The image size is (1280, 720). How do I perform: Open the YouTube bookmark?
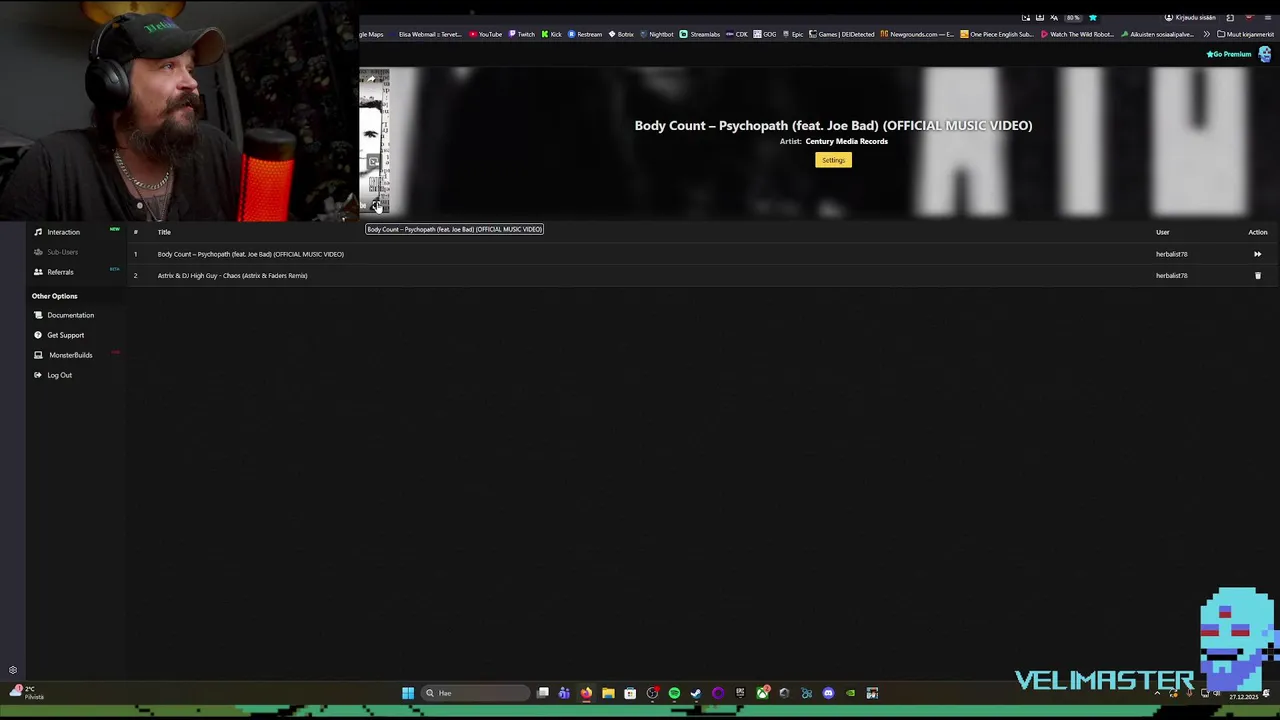(x=485, y=34)
